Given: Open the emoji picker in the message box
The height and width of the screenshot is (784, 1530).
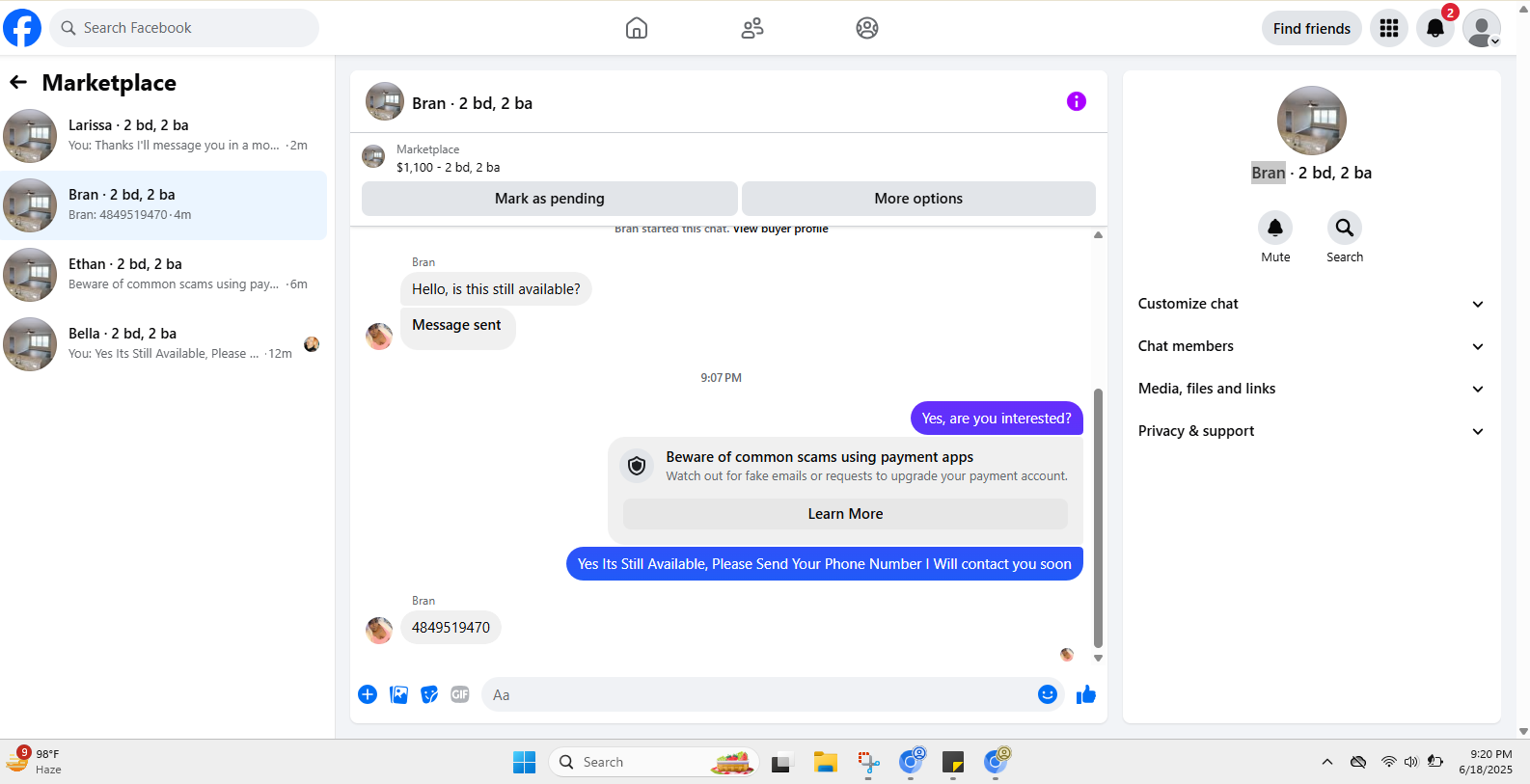Looking at the screenshot, I should 1048,694.
